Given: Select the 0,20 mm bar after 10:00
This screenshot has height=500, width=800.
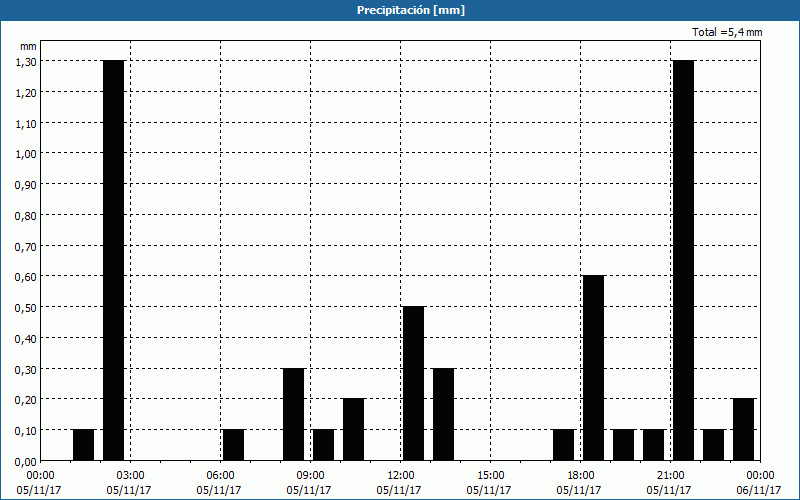Looking at the screenshot, I should 354,430.
